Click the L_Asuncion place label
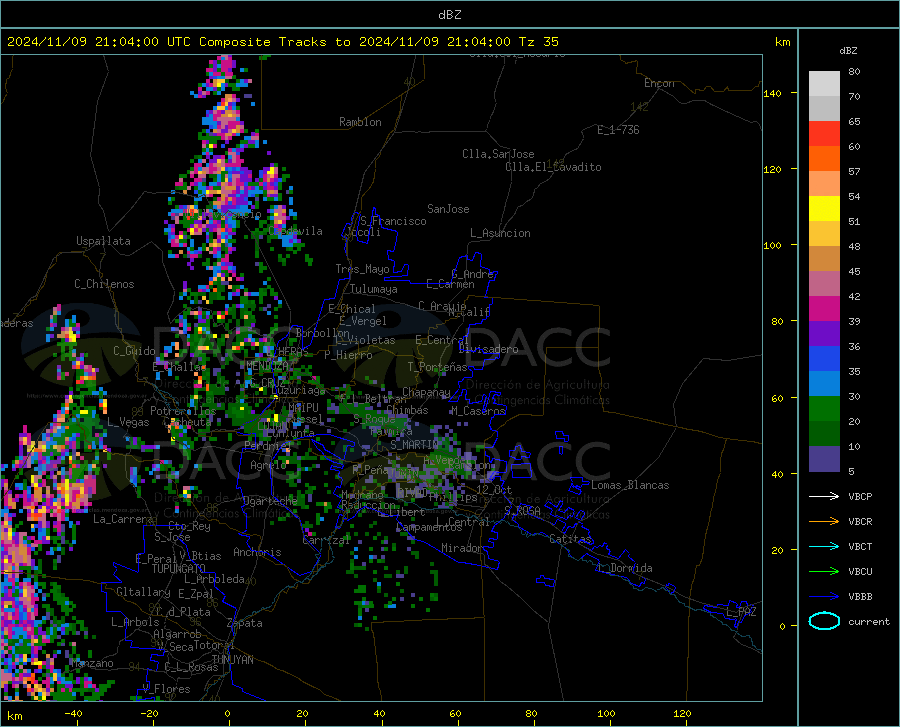This screenshot has height=727, width=900. pos(500,233)
